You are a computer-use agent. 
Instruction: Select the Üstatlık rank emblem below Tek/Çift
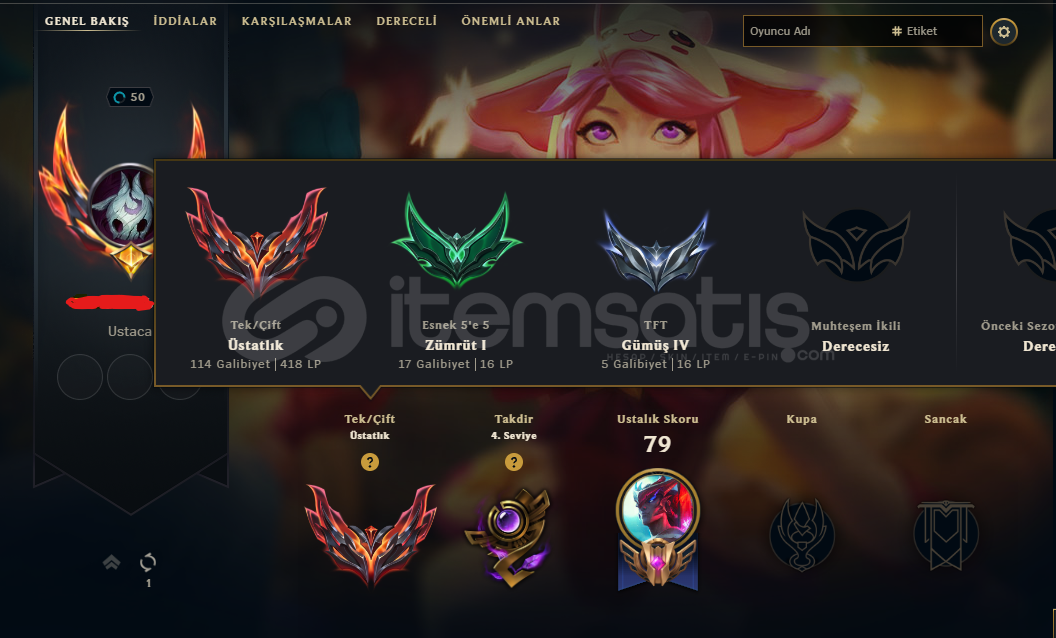click(370, 534)
